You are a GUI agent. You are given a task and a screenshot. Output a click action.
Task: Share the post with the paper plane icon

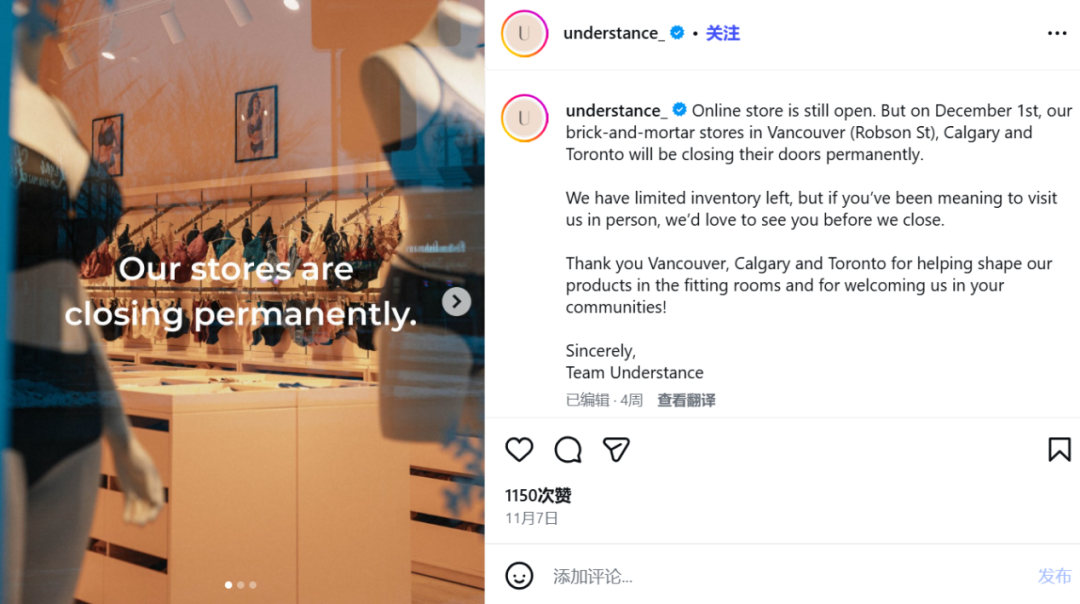tap(616, 450)
